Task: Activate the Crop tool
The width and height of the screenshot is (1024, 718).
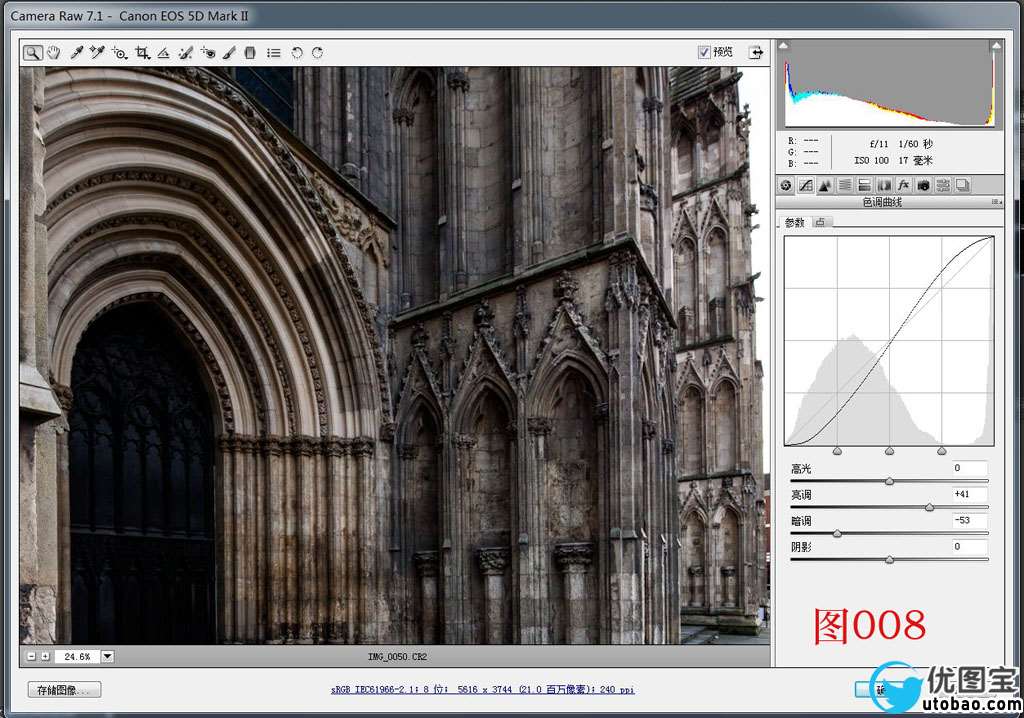Action: (x=142, y=53)
